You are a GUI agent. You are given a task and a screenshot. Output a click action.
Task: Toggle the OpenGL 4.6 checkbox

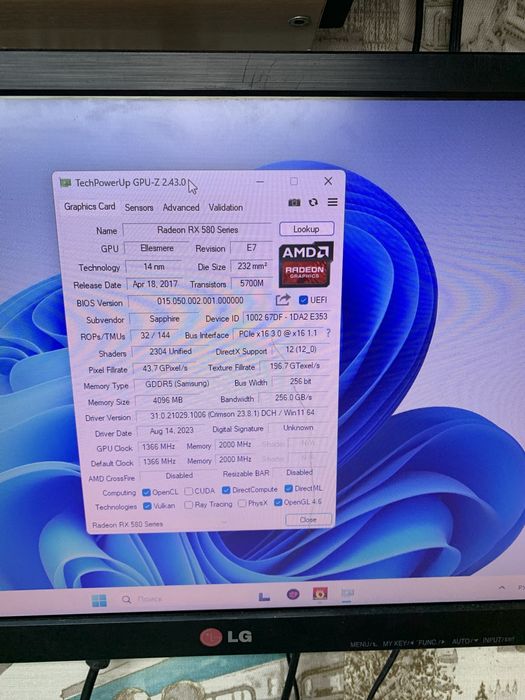(278, 502)
